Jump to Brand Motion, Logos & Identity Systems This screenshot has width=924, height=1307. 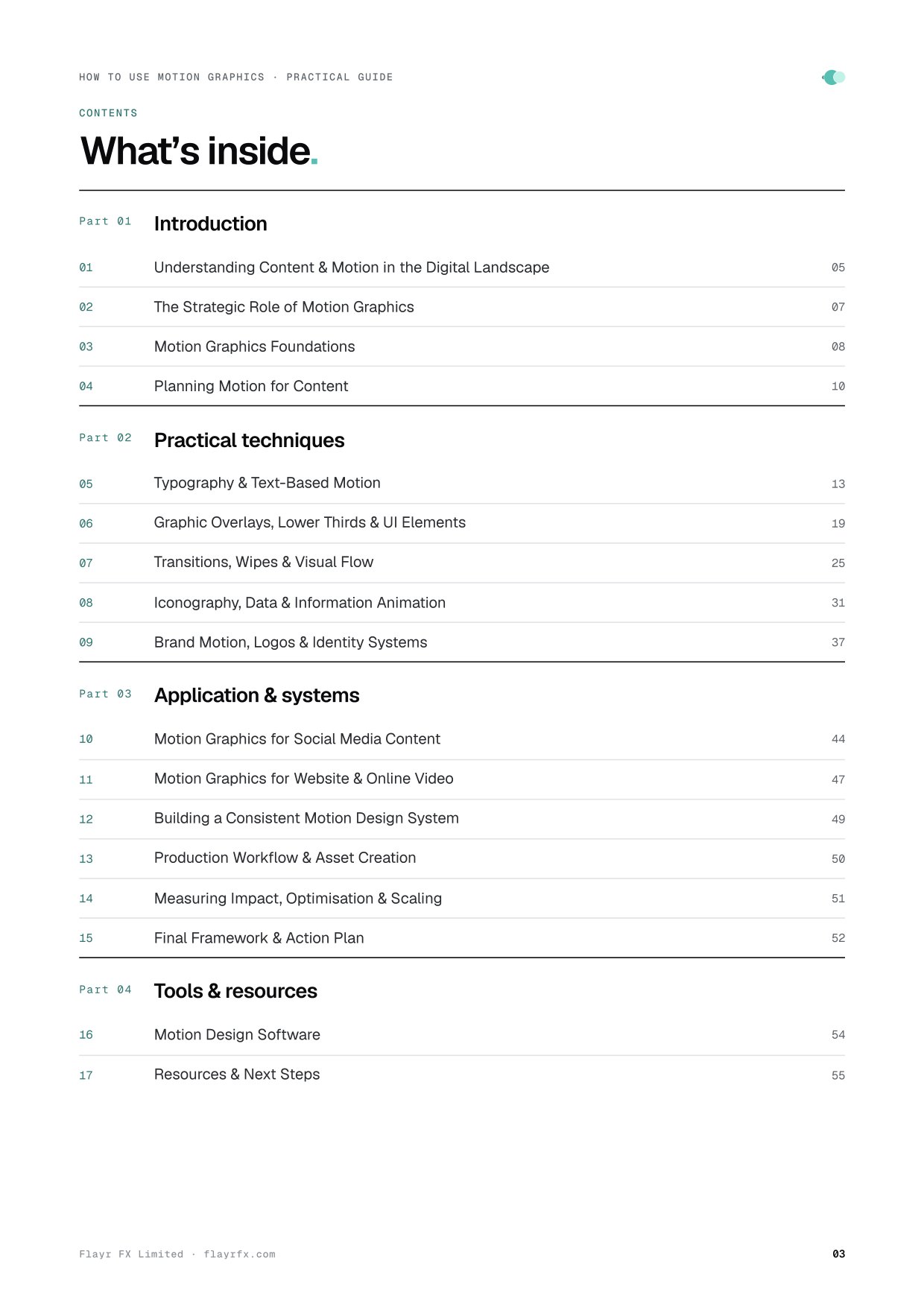(462, 642)
